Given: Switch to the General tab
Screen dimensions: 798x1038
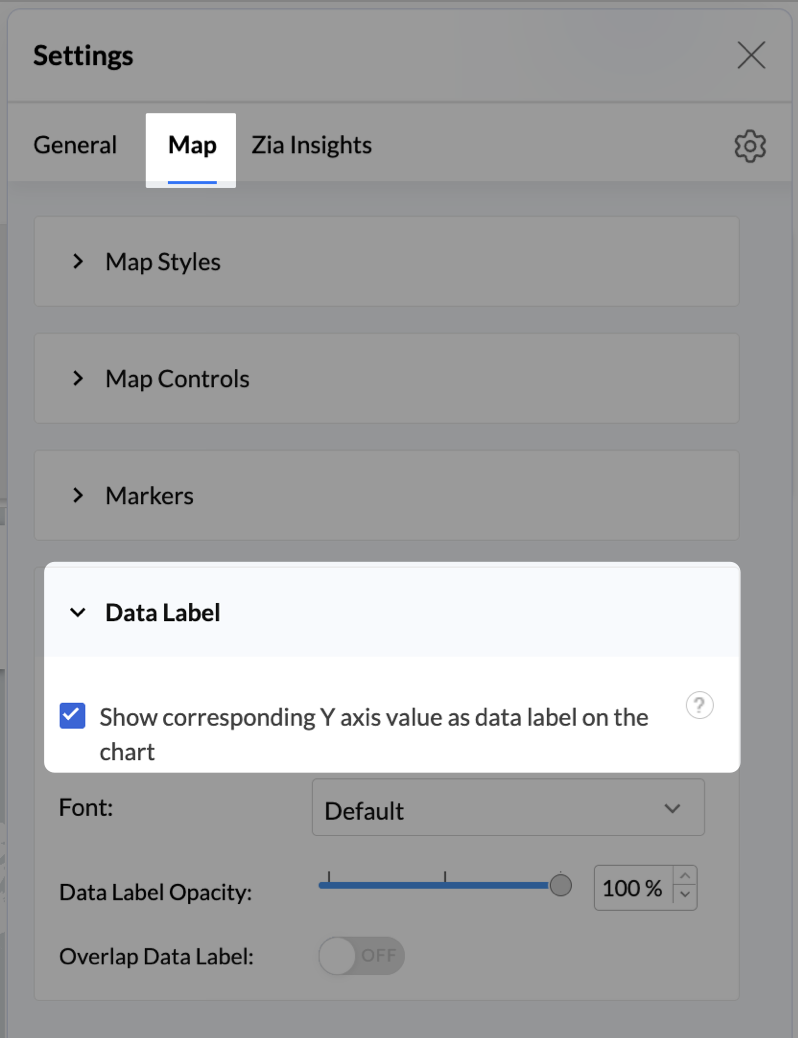Looking at the screenshot, I should click(75, 145).
